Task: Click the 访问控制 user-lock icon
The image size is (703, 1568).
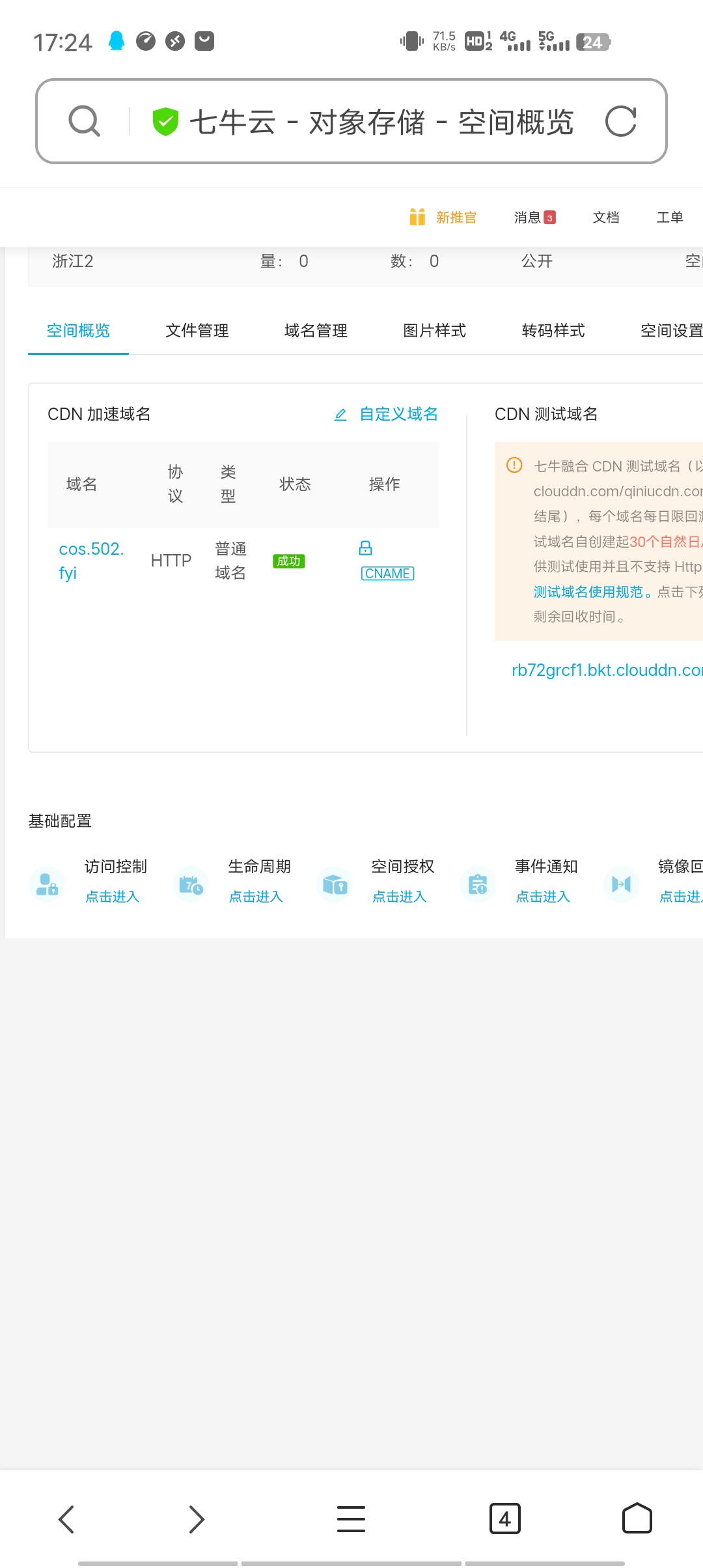Action: (47, 884)
